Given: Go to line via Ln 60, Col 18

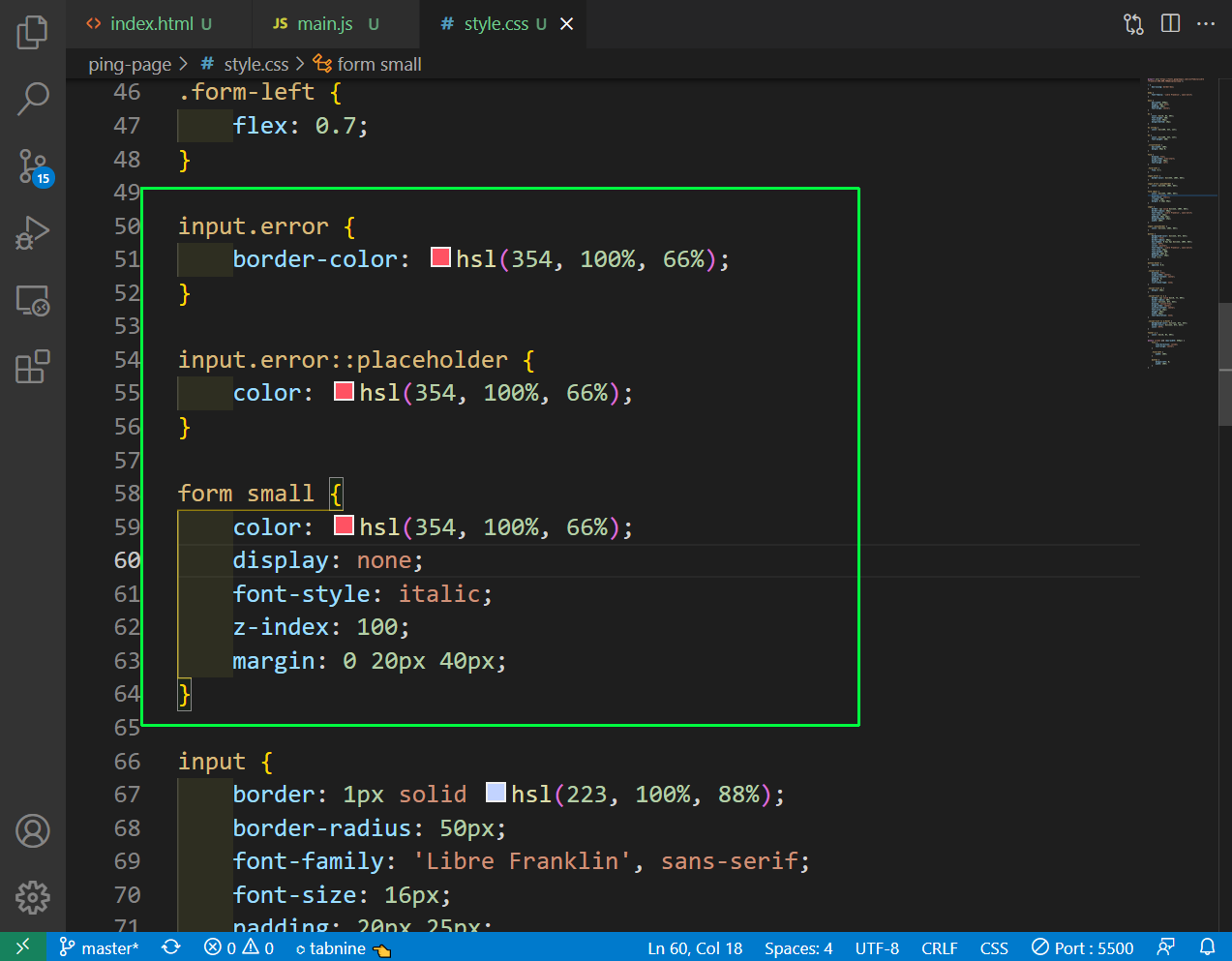Looking at the screenshot, I should pos(695,947).
